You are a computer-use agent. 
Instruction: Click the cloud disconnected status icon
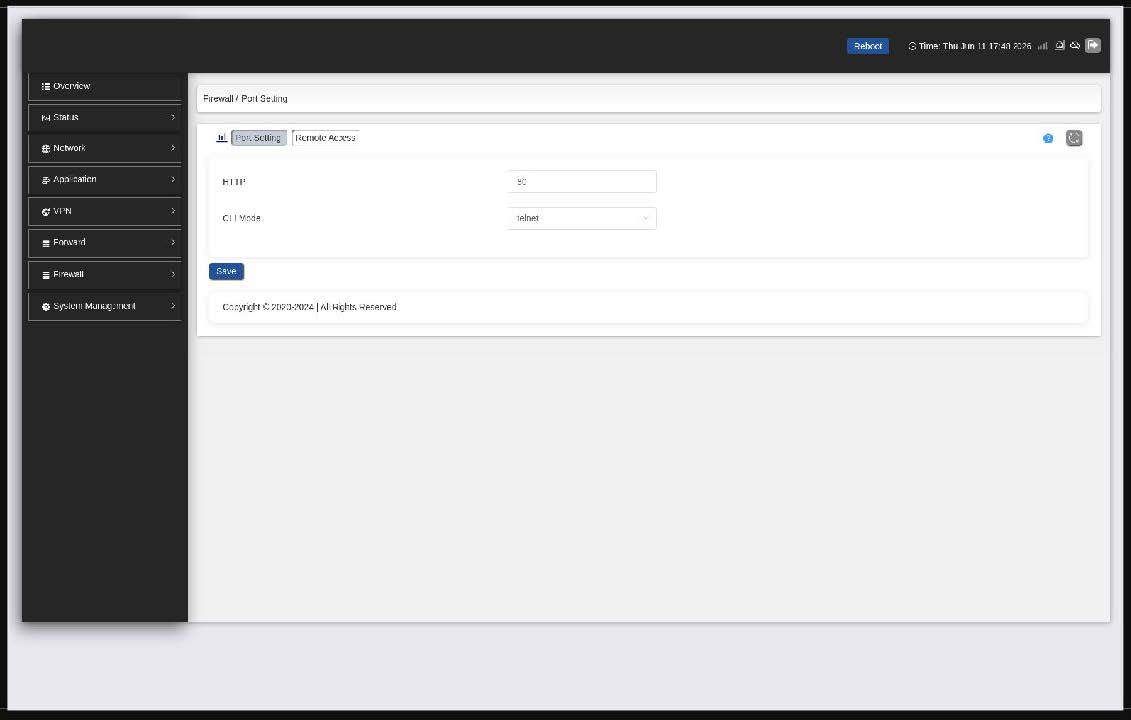[x=1075, y=45]
